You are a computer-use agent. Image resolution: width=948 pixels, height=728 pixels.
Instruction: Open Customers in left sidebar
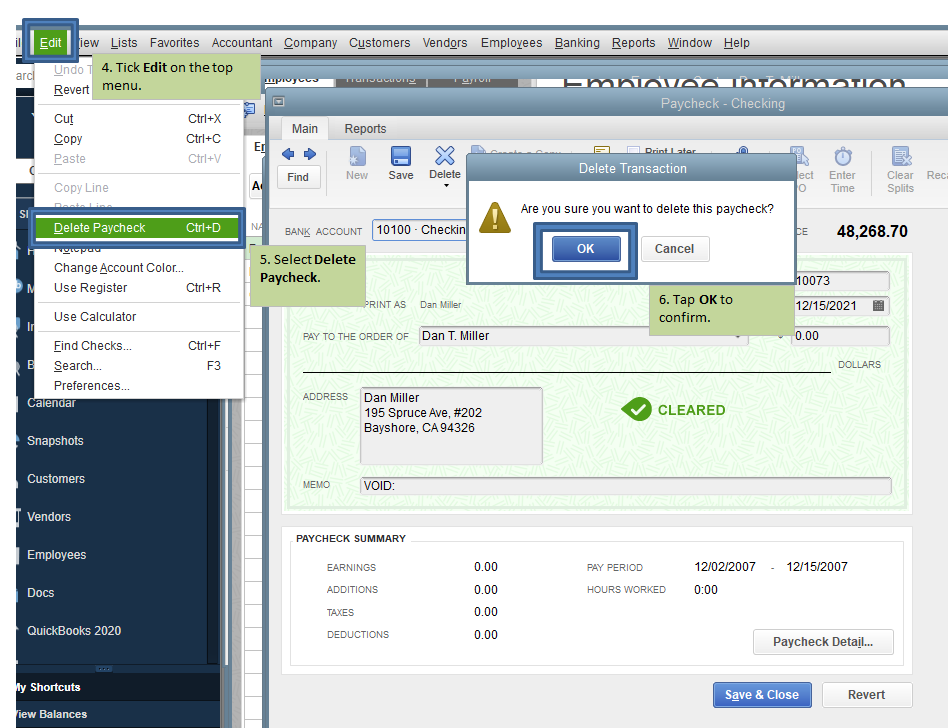pyautogui.click(x=56, y=479)
